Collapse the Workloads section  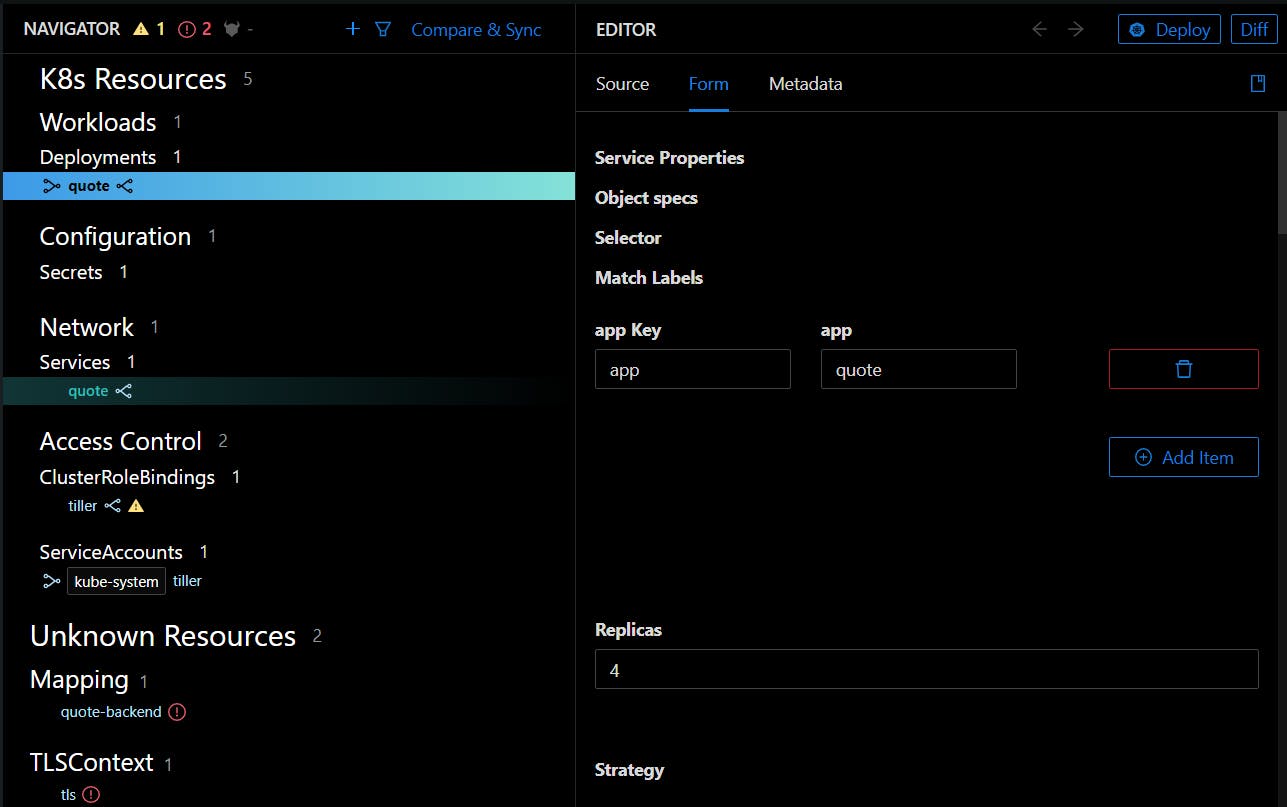[x=98, y=122]
